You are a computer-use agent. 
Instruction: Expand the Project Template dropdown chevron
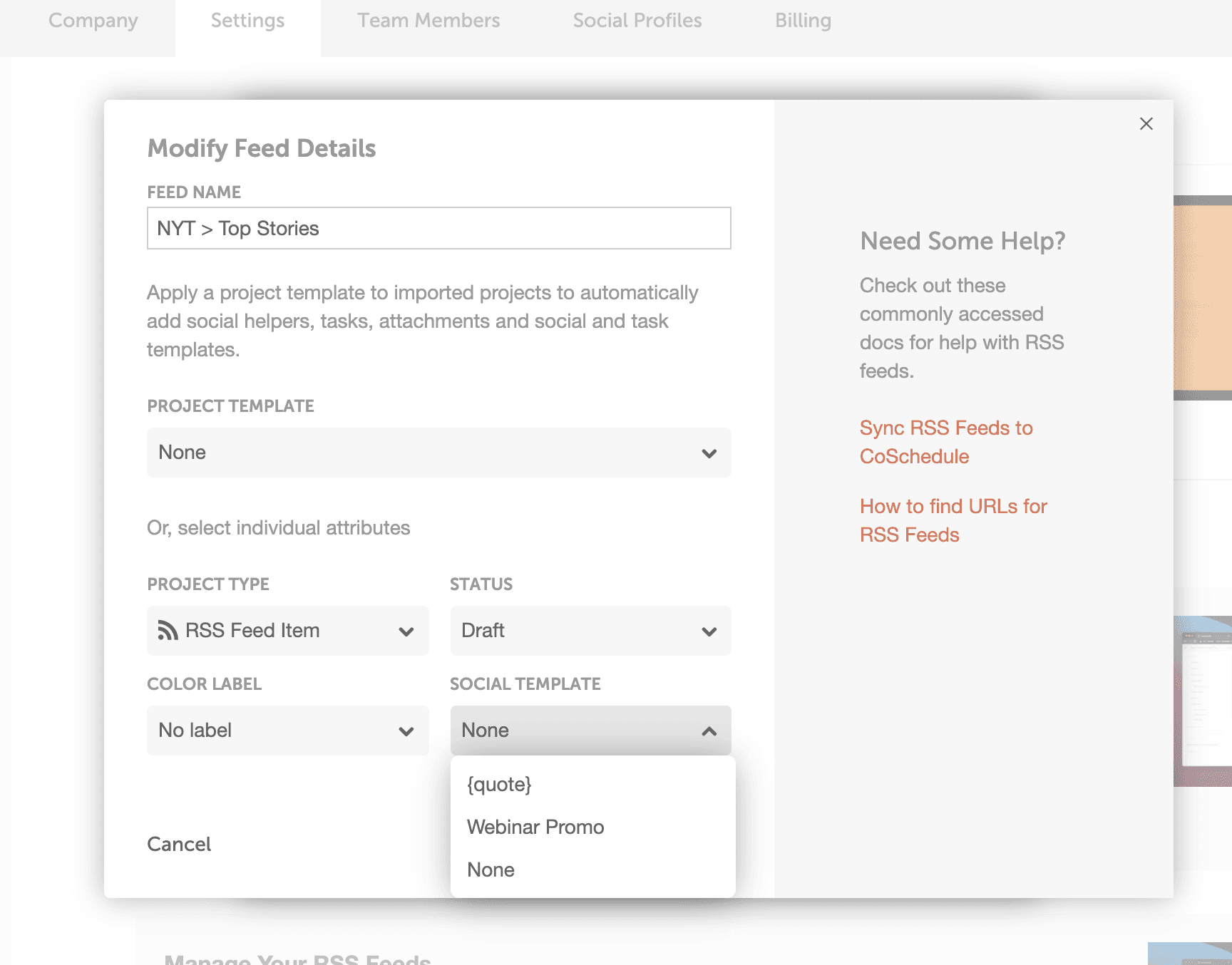tap(709, 453)
